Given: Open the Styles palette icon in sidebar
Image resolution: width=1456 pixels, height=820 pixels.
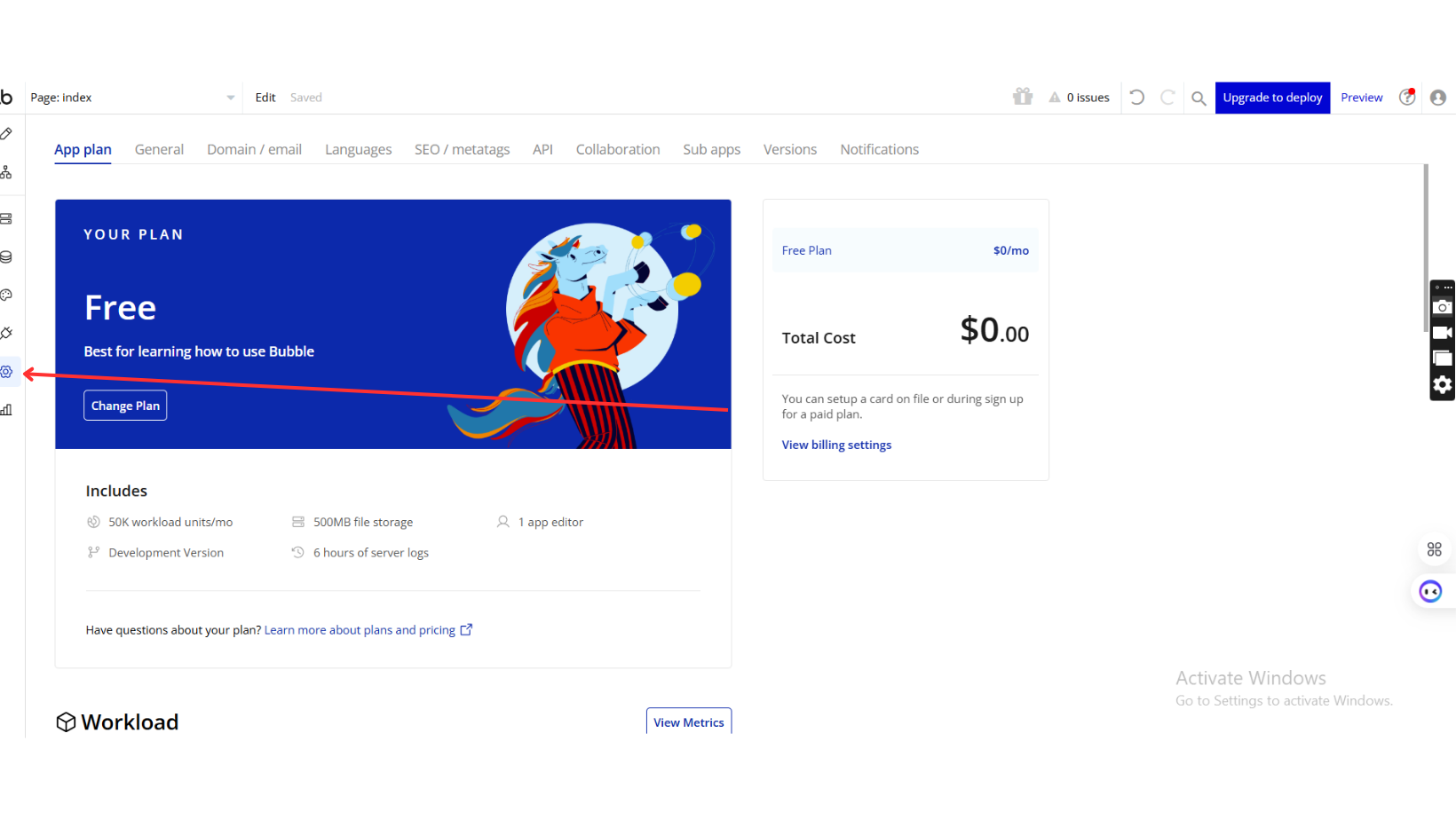Looking at the screenshot, I should pos(6,295).
